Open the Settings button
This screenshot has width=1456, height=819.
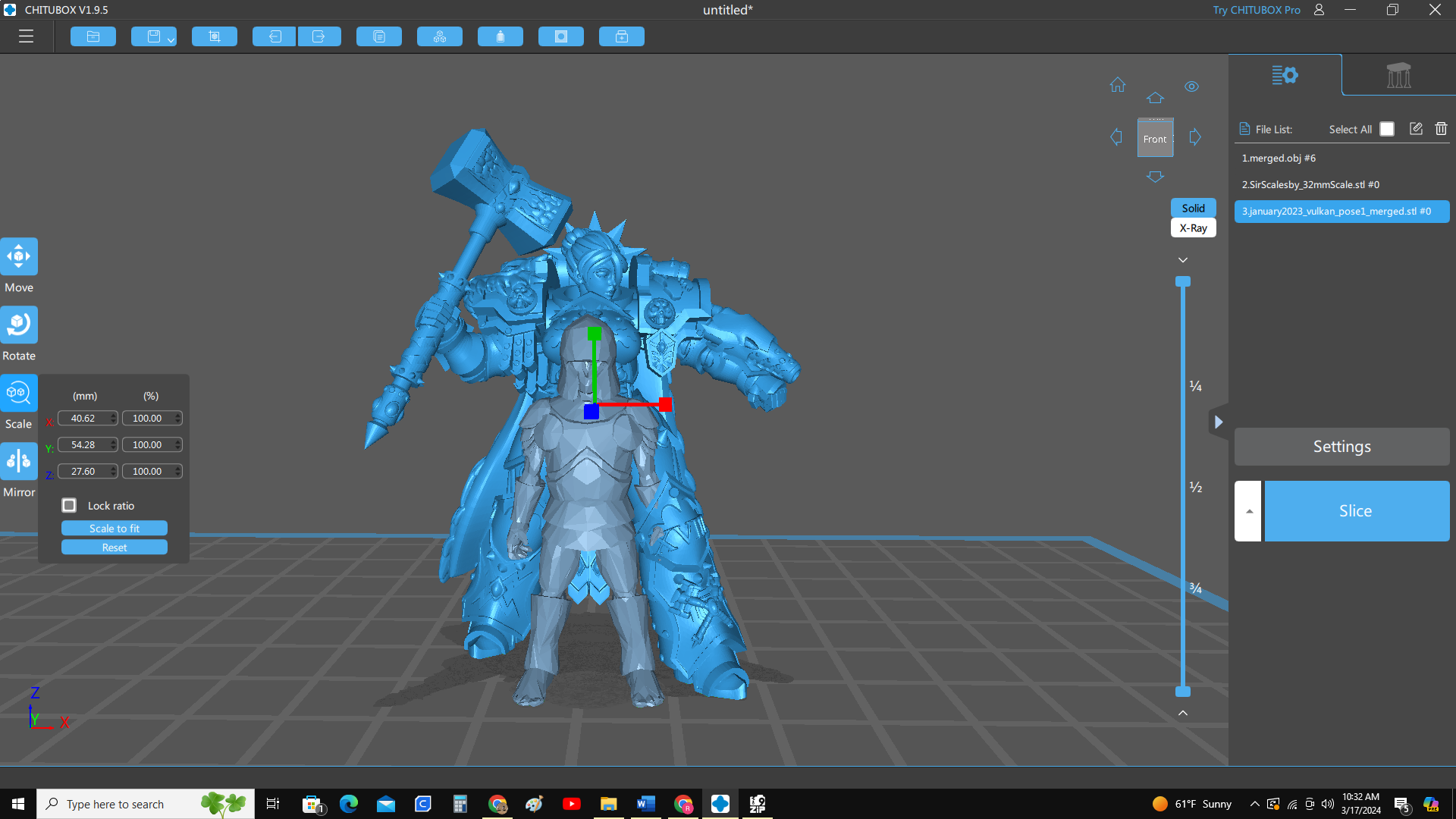point(1341,447)
